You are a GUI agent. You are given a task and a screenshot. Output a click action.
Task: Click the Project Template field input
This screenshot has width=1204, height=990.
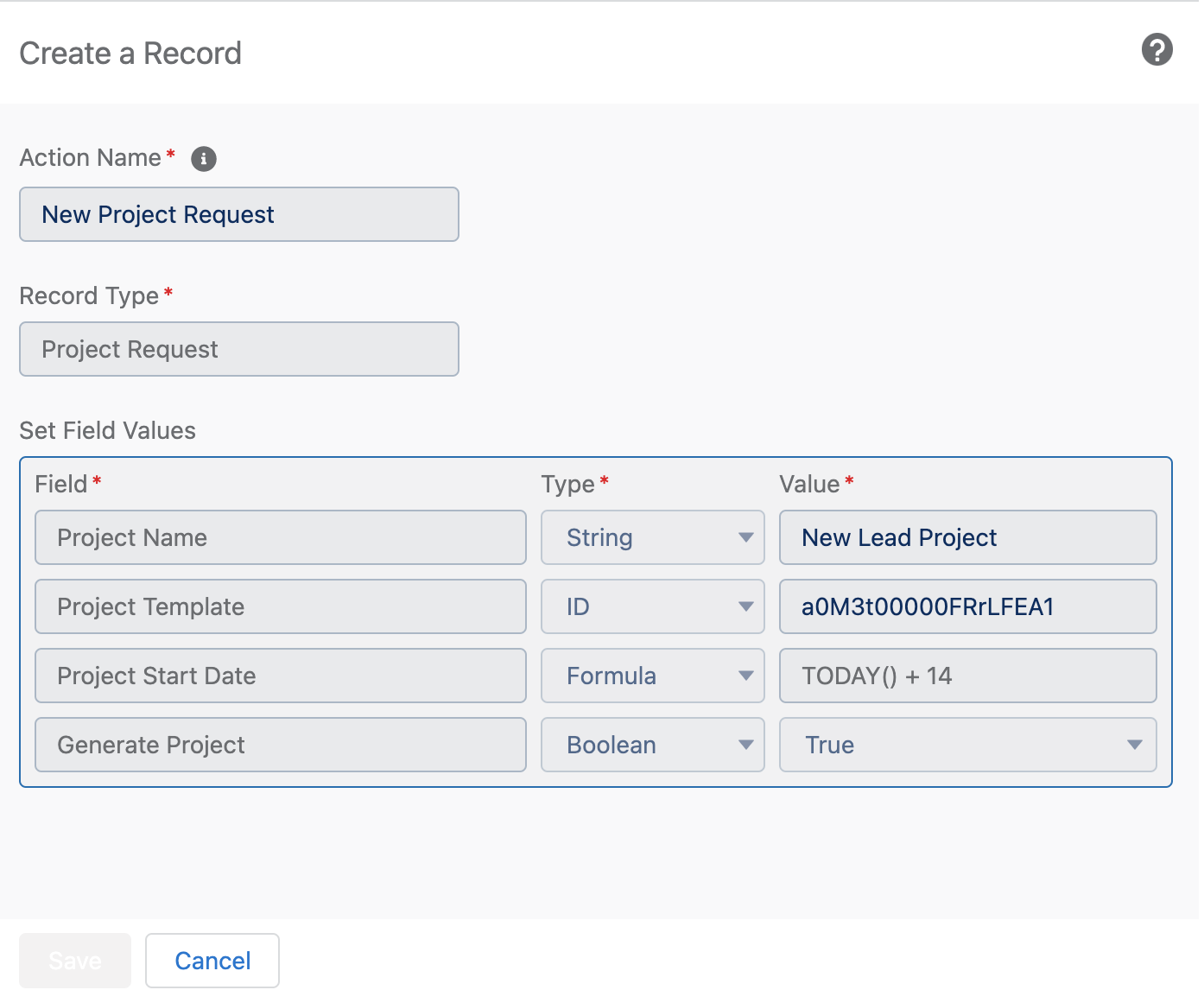coord(280,606)
